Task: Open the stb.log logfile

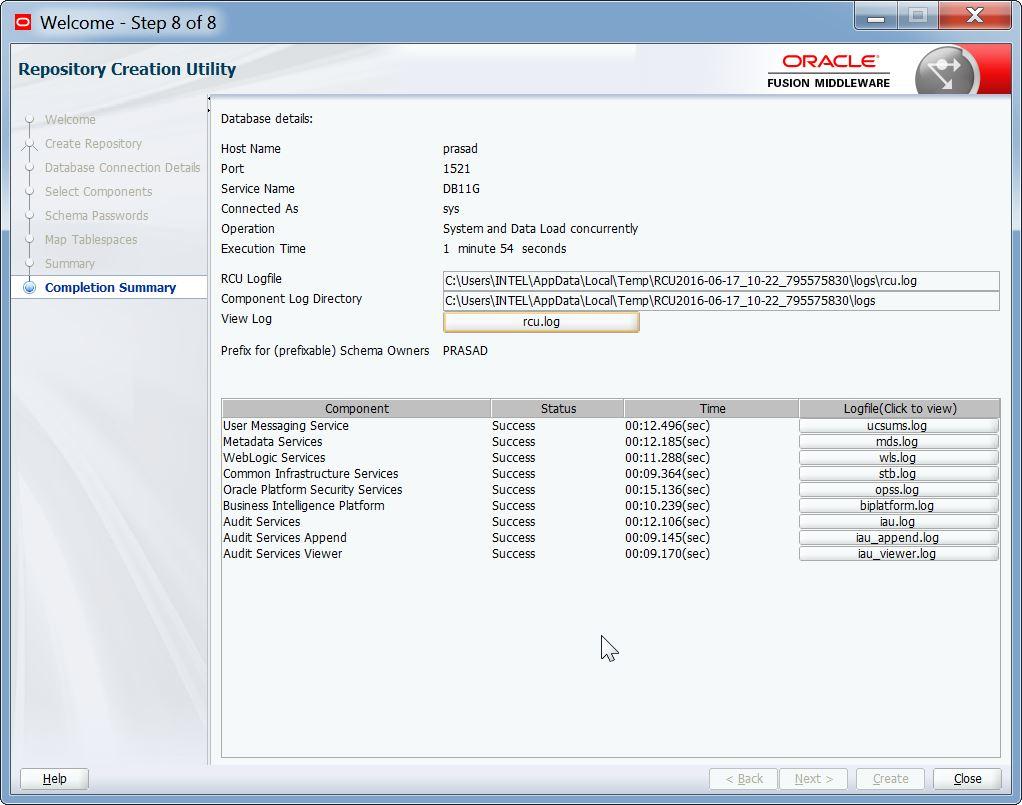Action: 899,474
